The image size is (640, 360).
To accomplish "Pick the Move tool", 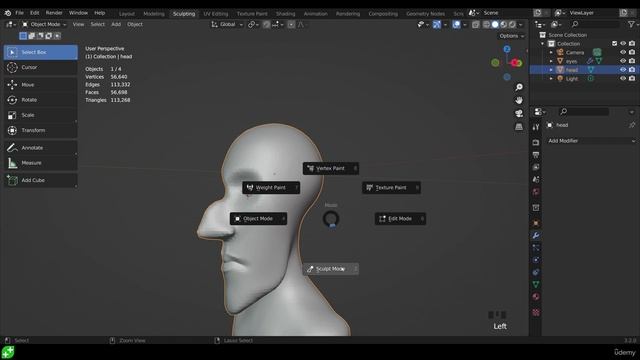I will click(40, 85).
